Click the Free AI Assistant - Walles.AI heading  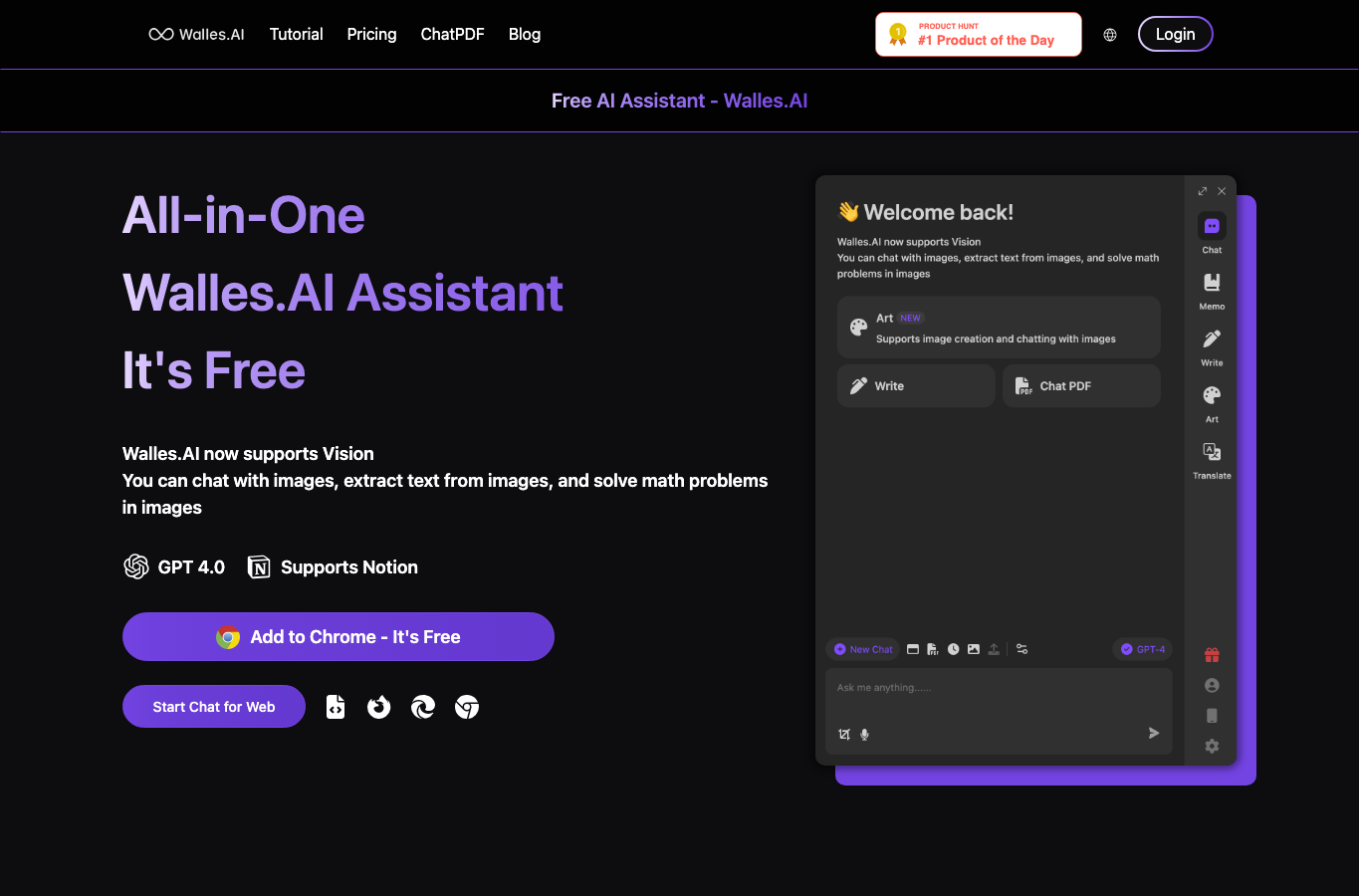(680, 101)
